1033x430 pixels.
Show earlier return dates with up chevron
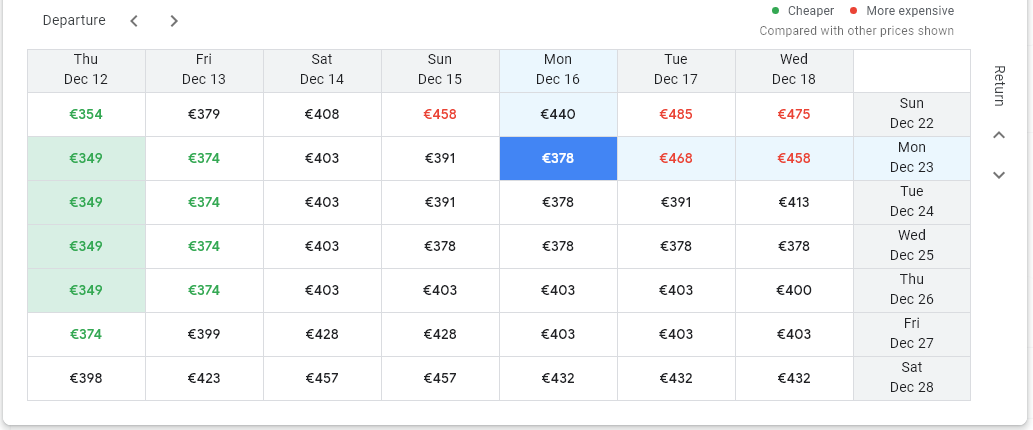tap(998, 135)
